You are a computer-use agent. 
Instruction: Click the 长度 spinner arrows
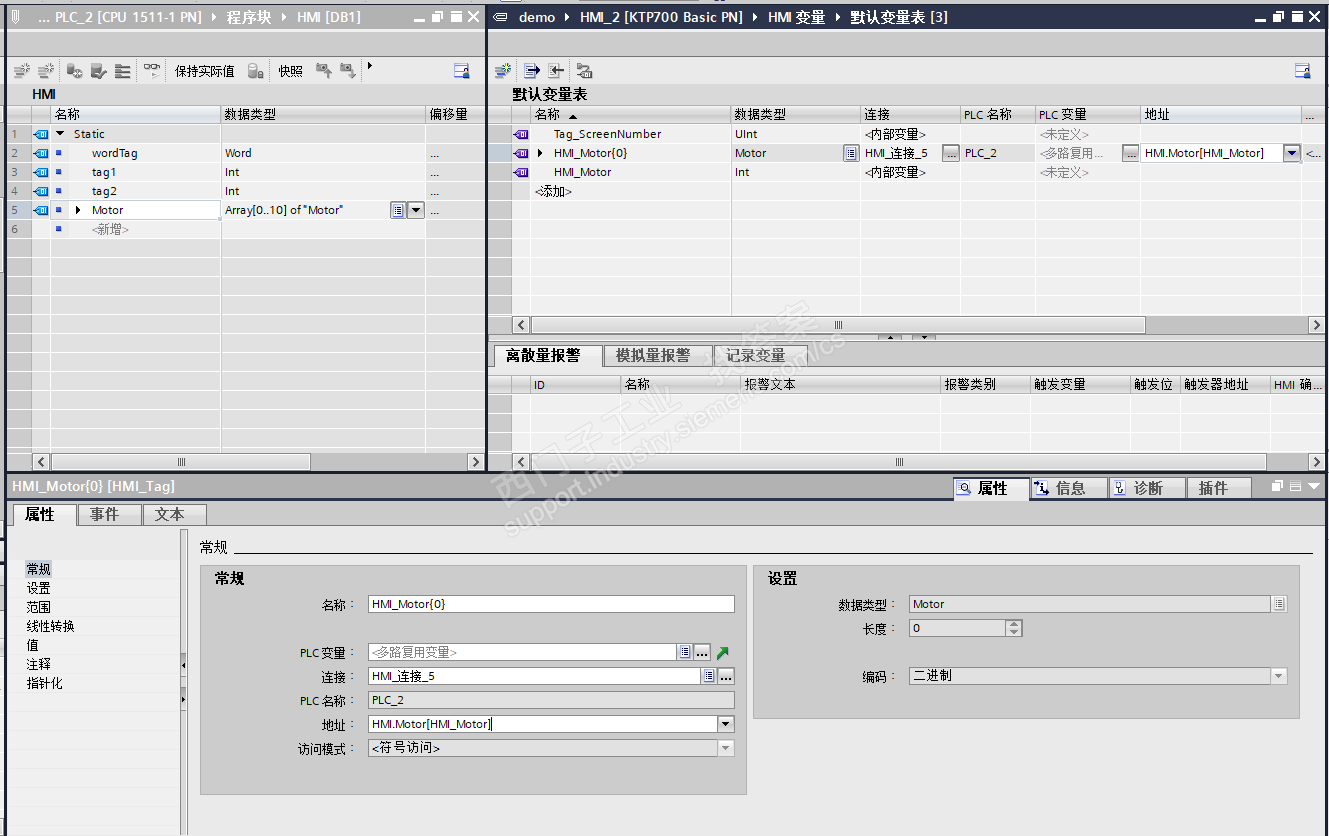[1014, 628]
